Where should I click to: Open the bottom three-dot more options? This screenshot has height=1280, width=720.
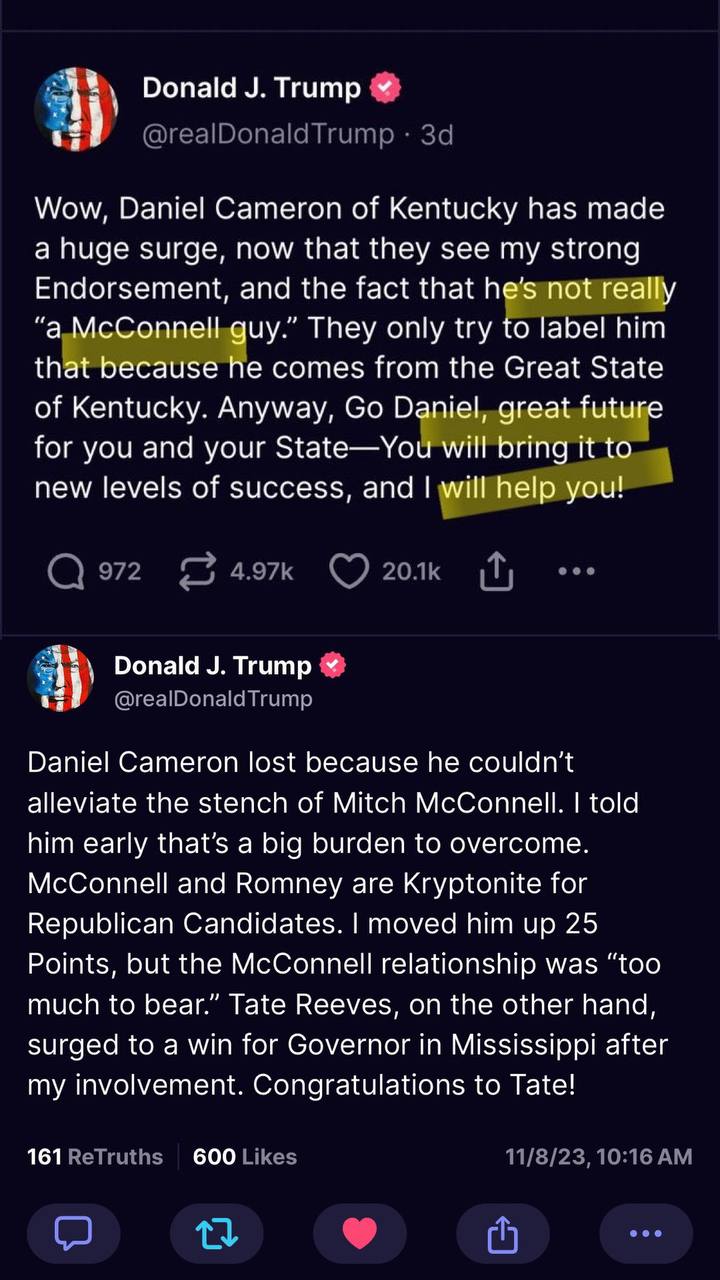click(x=646, y=1234)
